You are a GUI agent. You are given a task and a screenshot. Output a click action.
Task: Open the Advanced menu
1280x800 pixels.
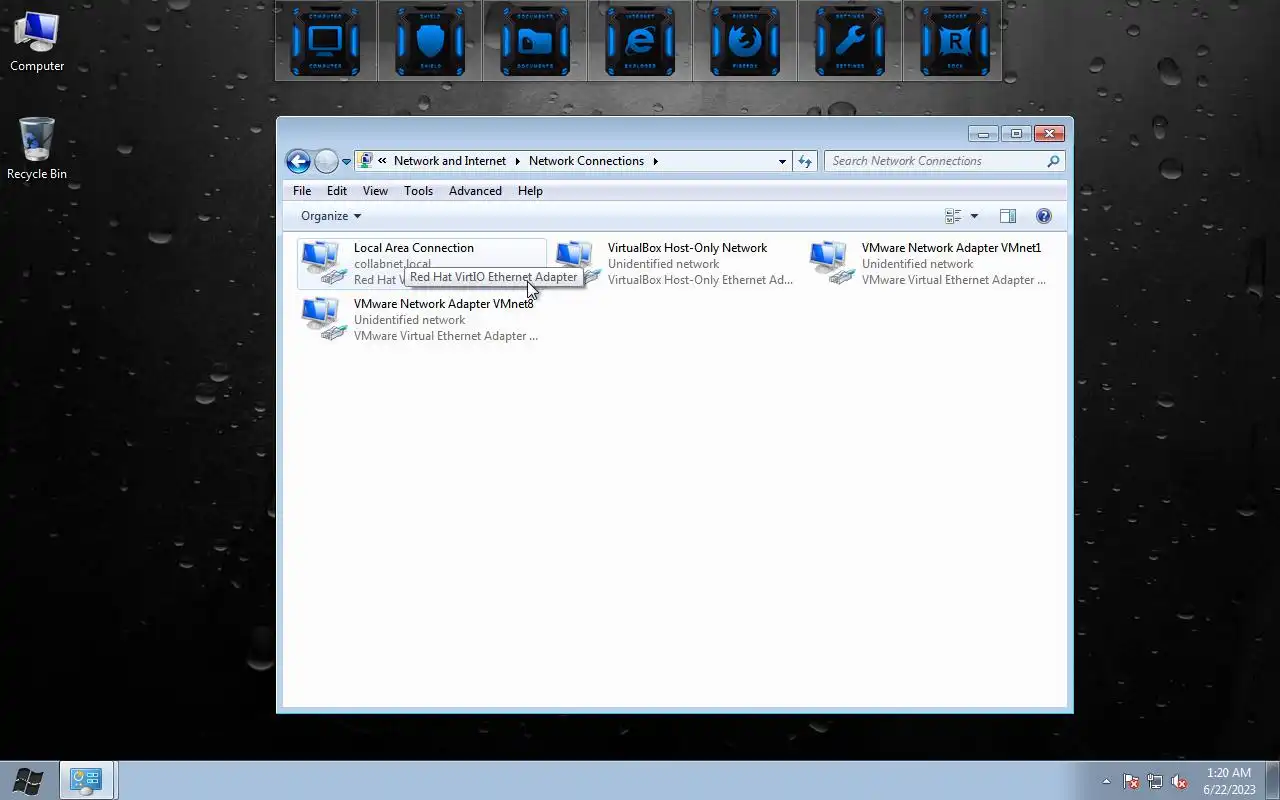pyautogui.click(x=475, y=191)
